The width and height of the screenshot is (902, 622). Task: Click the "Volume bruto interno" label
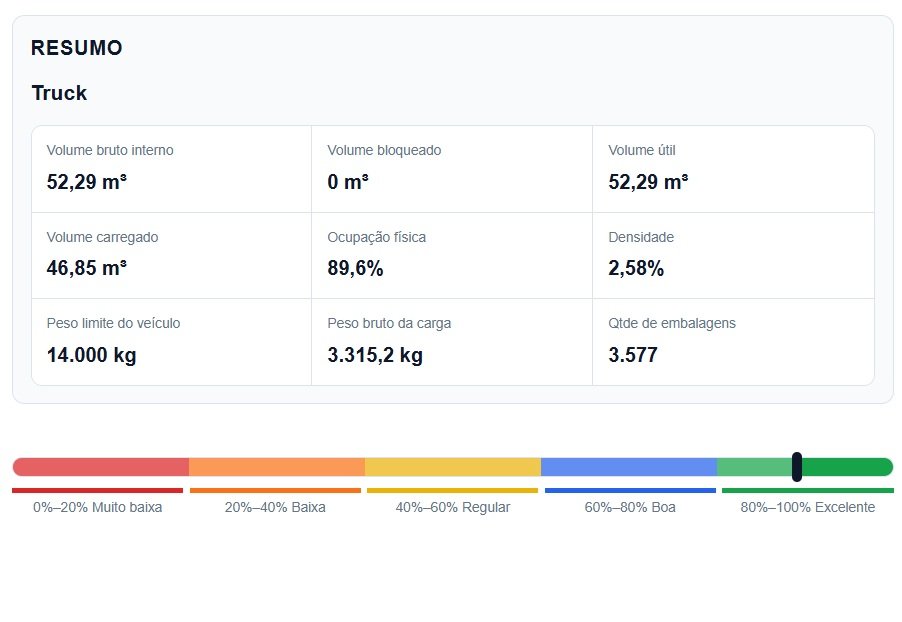[x=110, y=150]
